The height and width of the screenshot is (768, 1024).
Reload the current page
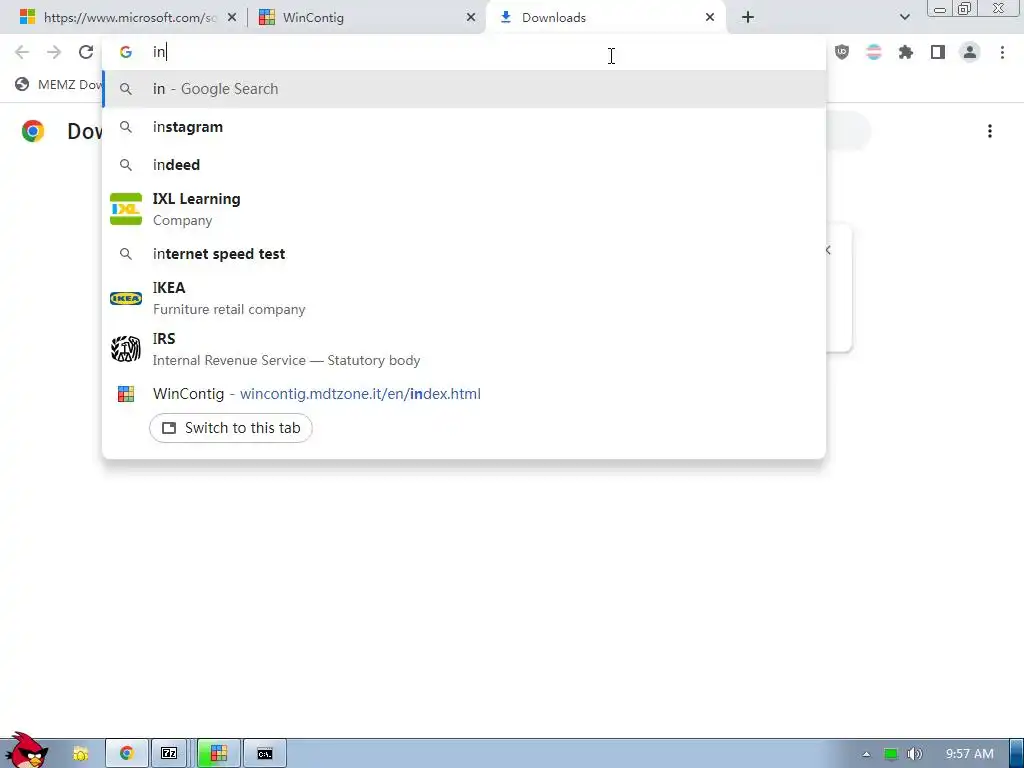(x=86, y=52)
